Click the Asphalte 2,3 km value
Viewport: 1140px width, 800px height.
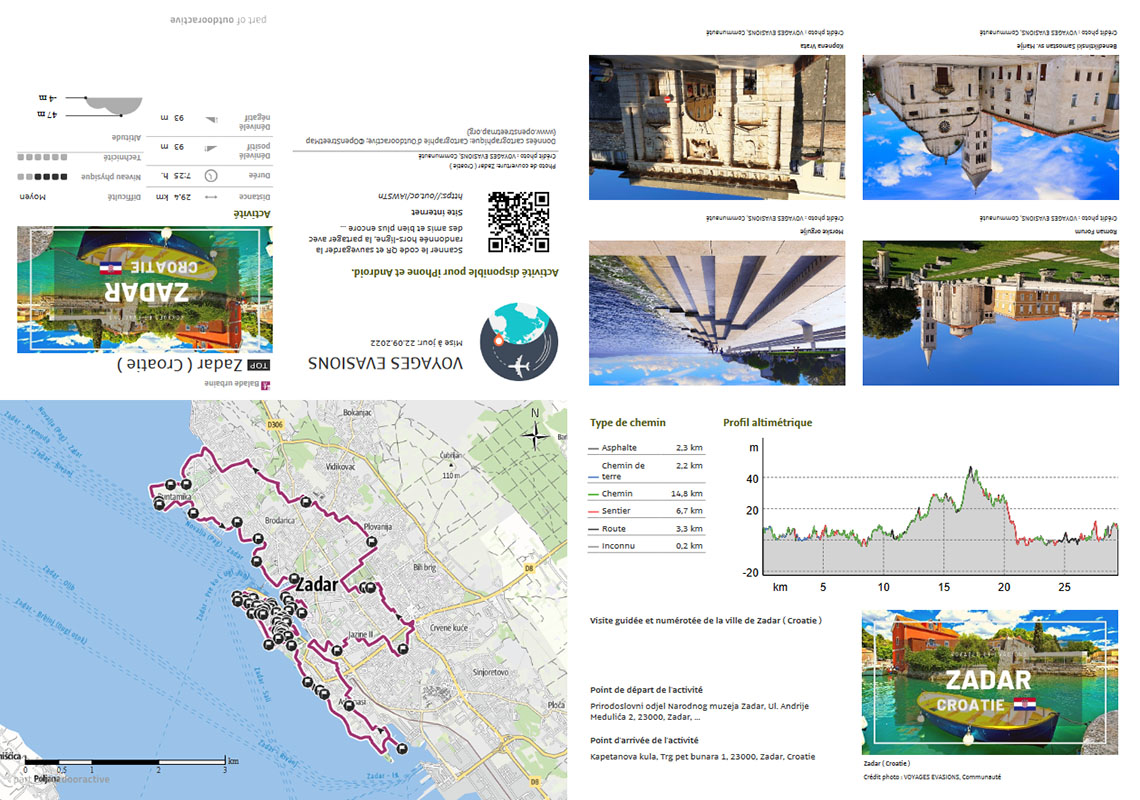click(x=689, y=448)
